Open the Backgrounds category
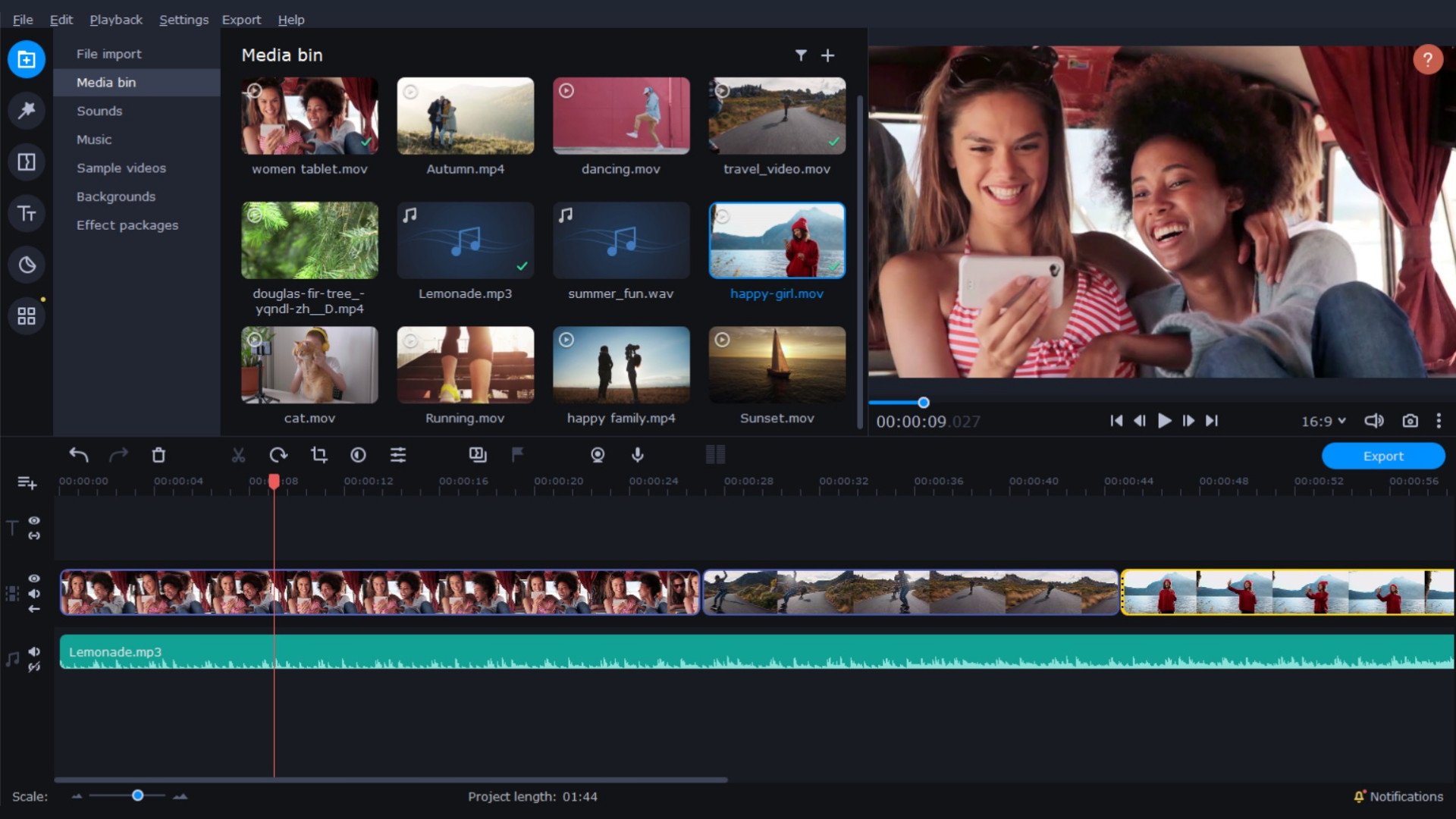This screenshot has width=1456, height=819. point(117,196)
